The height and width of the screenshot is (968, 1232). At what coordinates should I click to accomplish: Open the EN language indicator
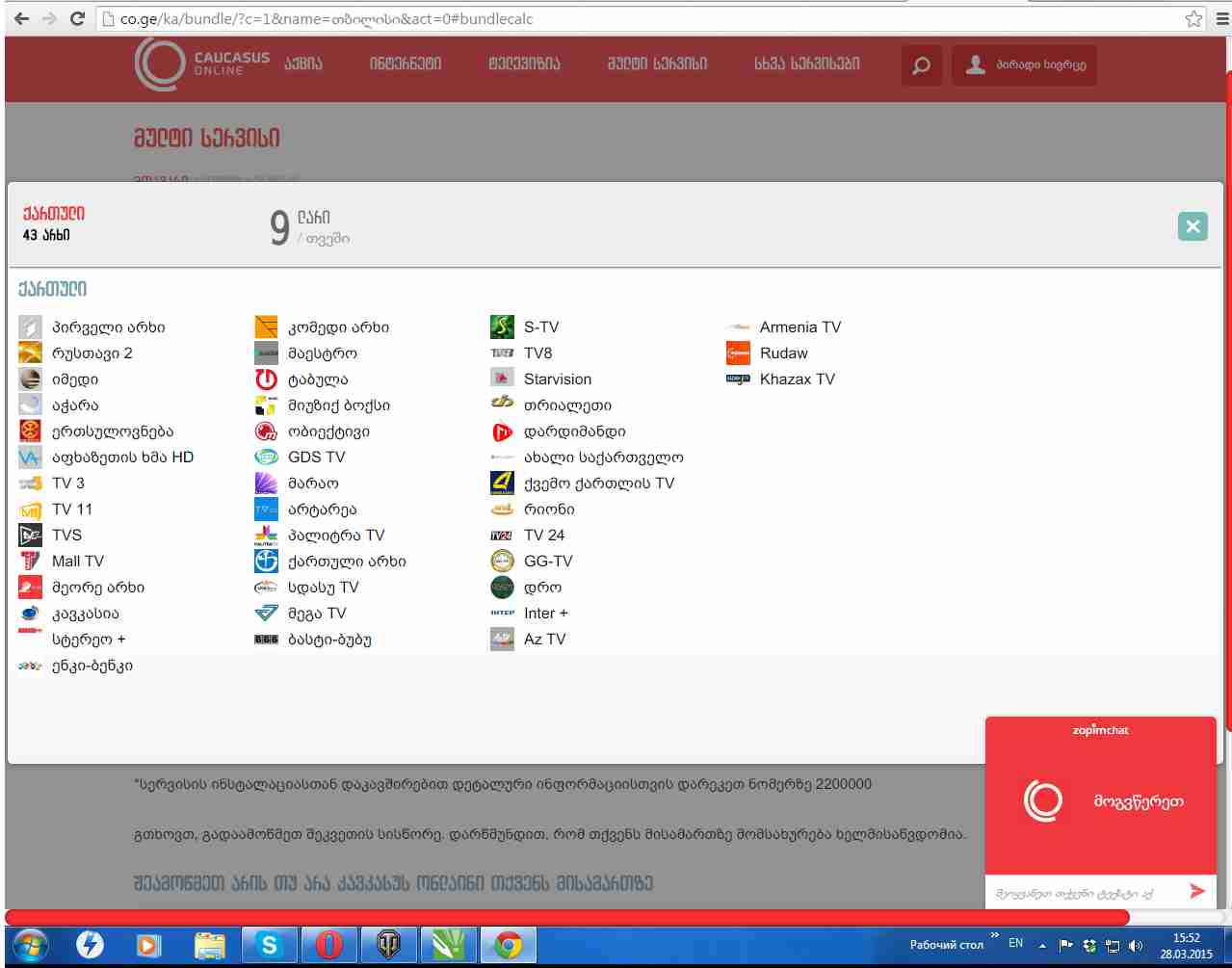(1015, 944)
